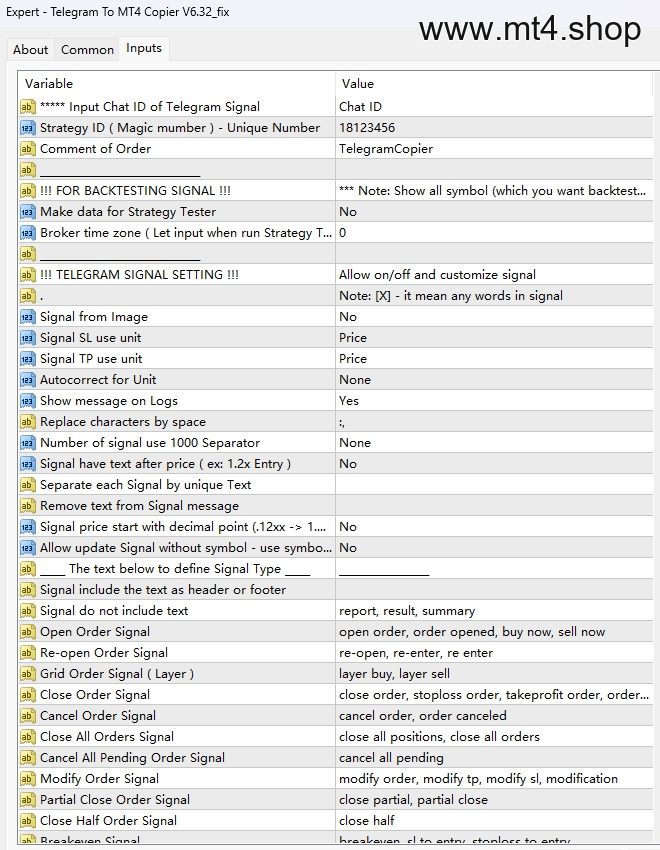The height and width of the screenshot is (850, 660).
Task: Open the Signal TP use unit 'Price' value
Action: 494,359
